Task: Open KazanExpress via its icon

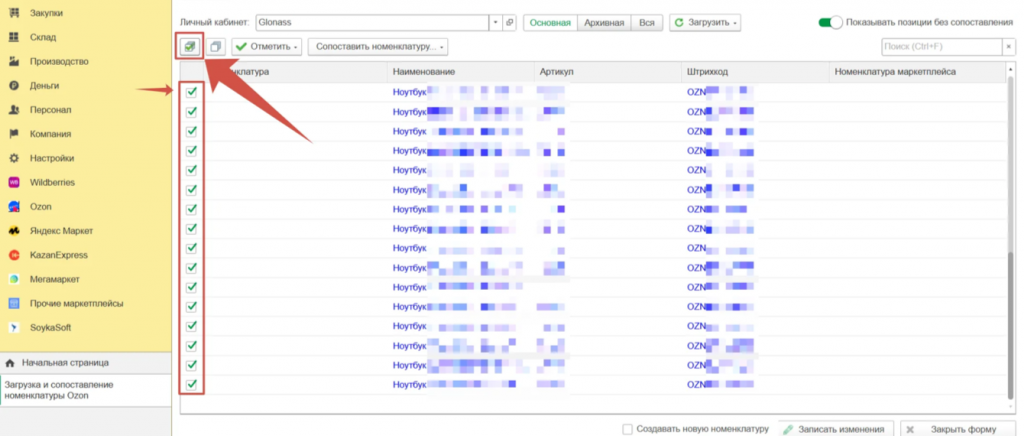Action: click(14, 255)
